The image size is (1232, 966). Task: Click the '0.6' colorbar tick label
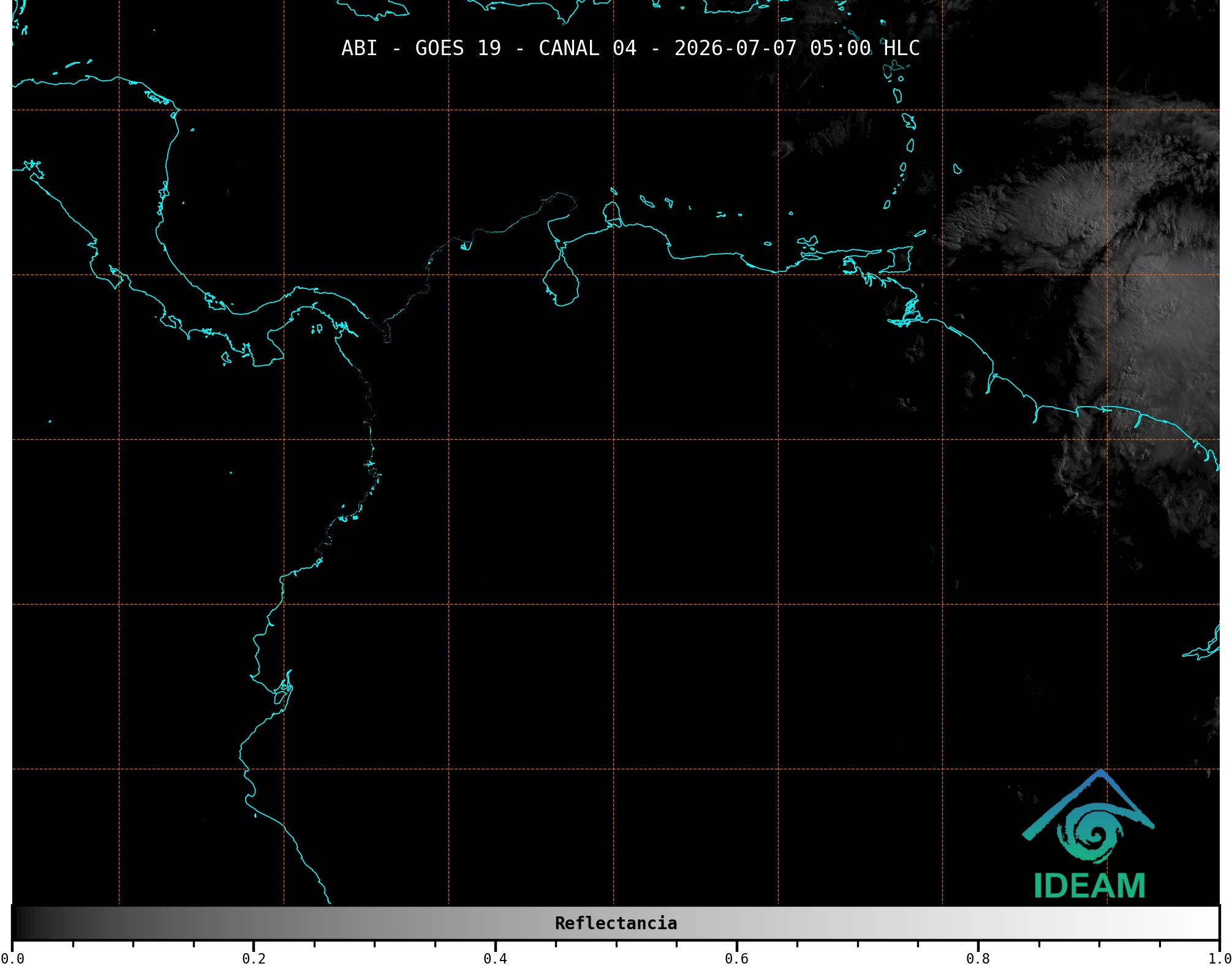point(736,959)
